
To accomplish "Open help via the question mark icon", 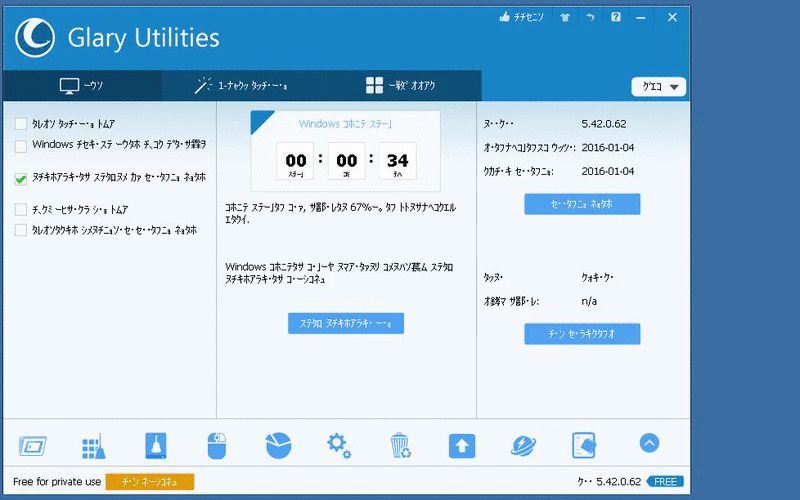I will [x=616, y=17].
